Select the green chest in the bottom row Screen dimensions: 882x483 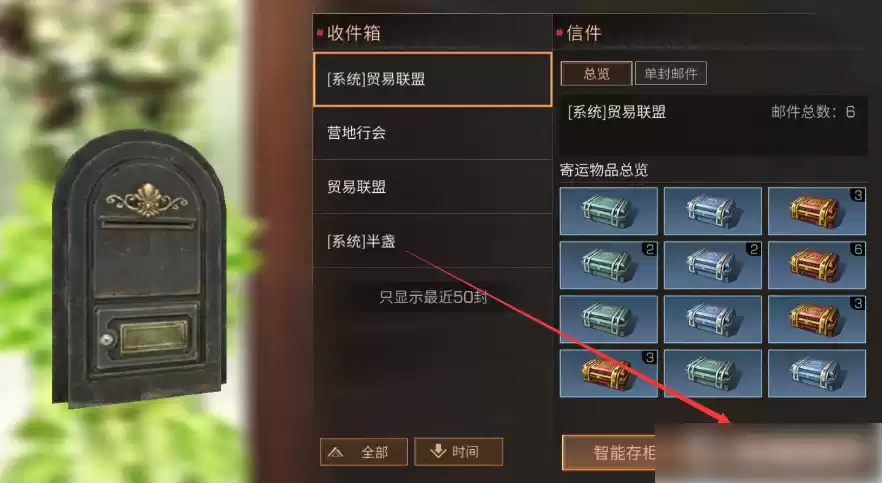pyautogui.click(x=713, y=373)
